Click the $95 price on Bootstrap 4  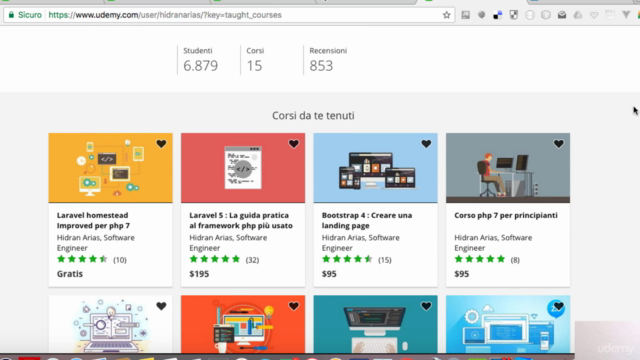(329, 274)
